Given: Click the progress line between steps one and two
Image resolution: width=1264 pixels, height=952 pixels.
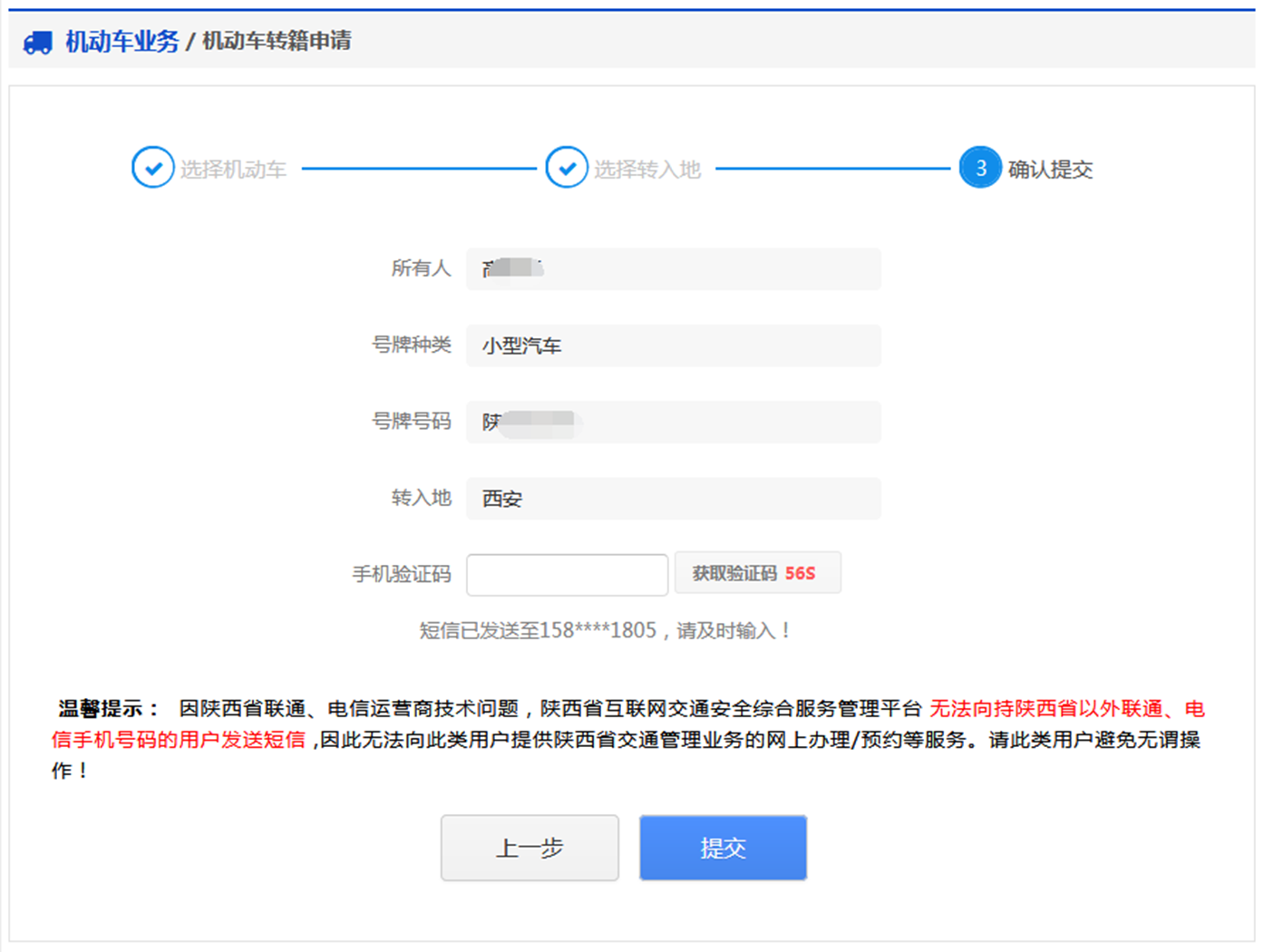Looking at the screenshot, I should (x=417, y=168).
